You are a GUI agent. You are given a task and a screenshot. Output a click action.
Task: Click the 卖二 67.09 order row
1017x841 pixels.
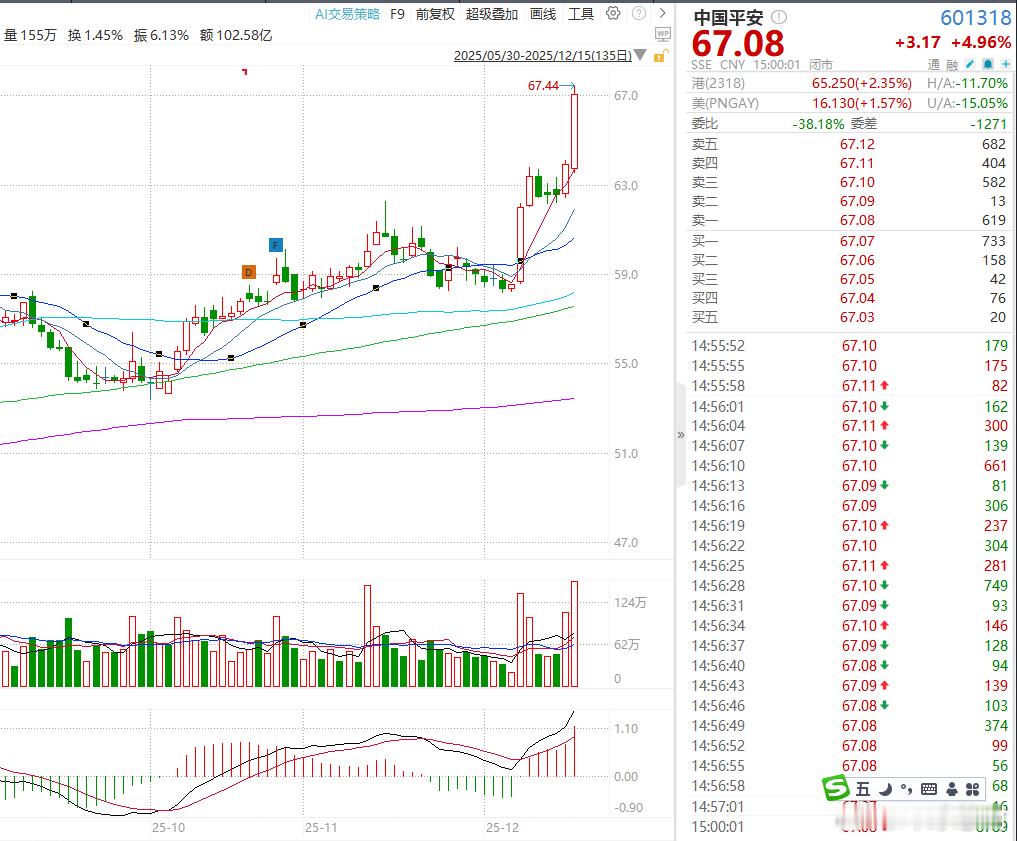pyautogui.click(x=849, y=201)
